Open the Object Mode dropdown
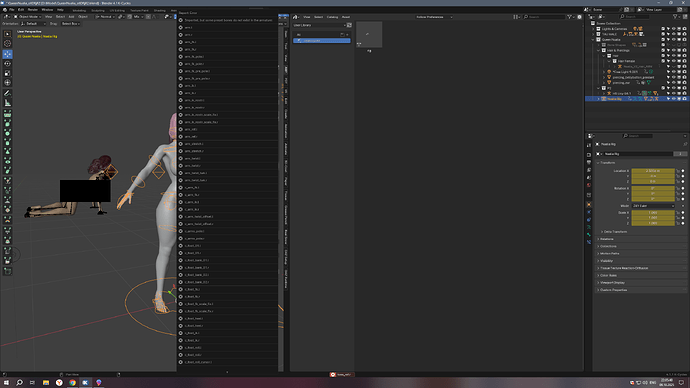 [x=28, y=17]
